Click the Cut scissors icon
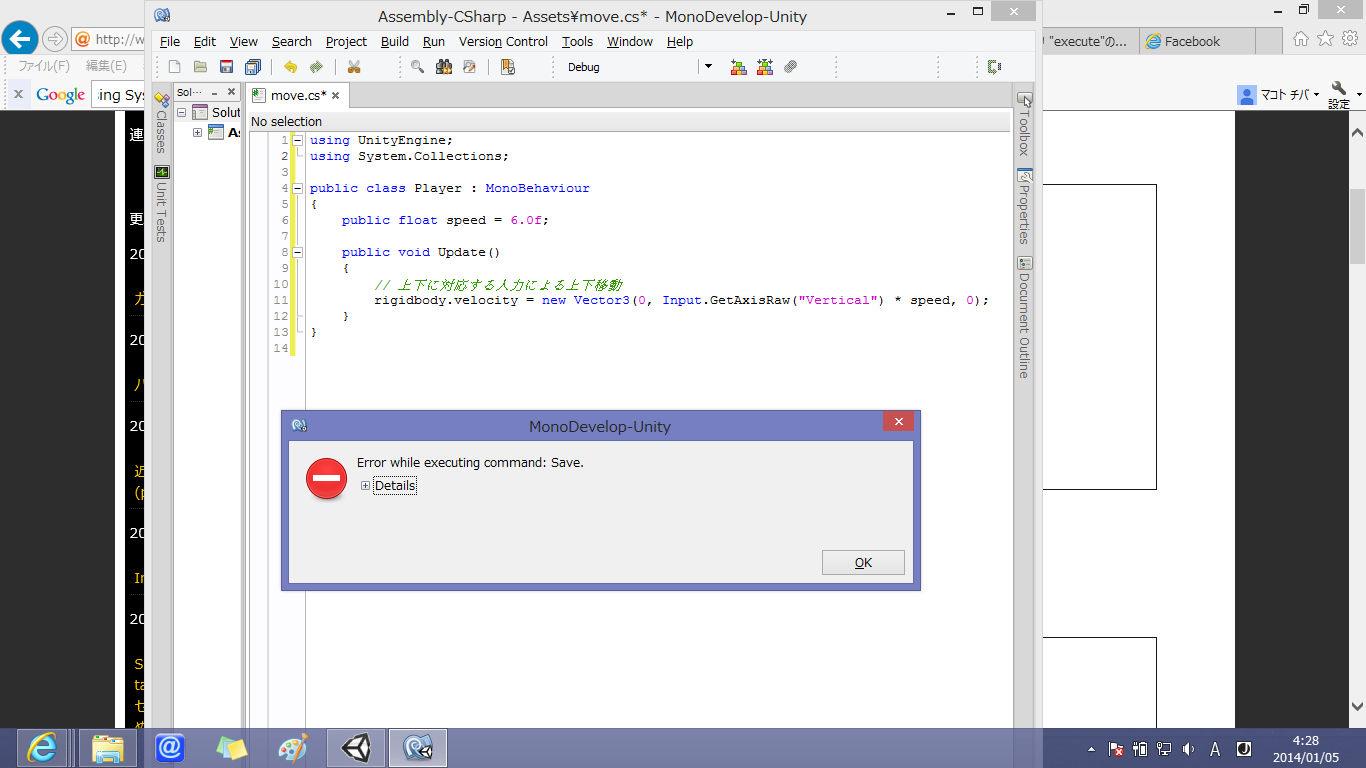Image resolution: width=1366 pixels, height=768 pixels. pos(353,67)
